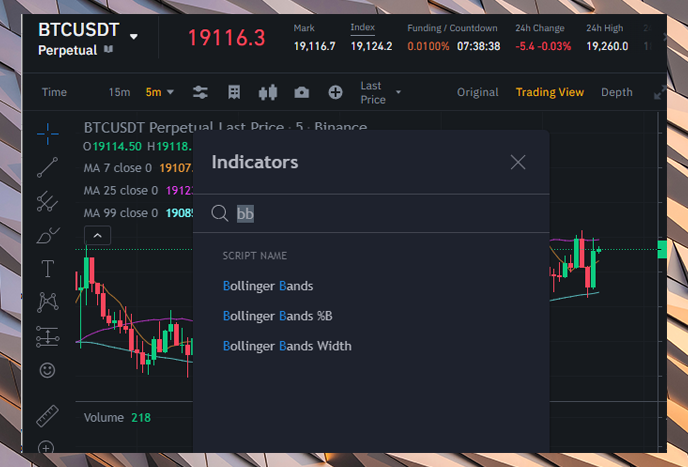
Task: Select the long position forecast tool
Action: tap(47, 337)
